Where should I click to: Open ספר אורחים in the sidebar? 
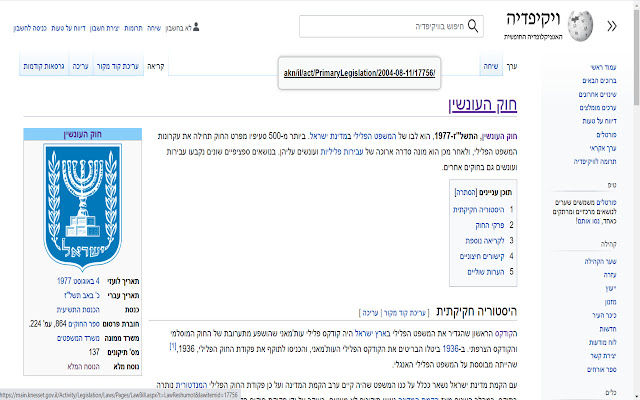602,369
